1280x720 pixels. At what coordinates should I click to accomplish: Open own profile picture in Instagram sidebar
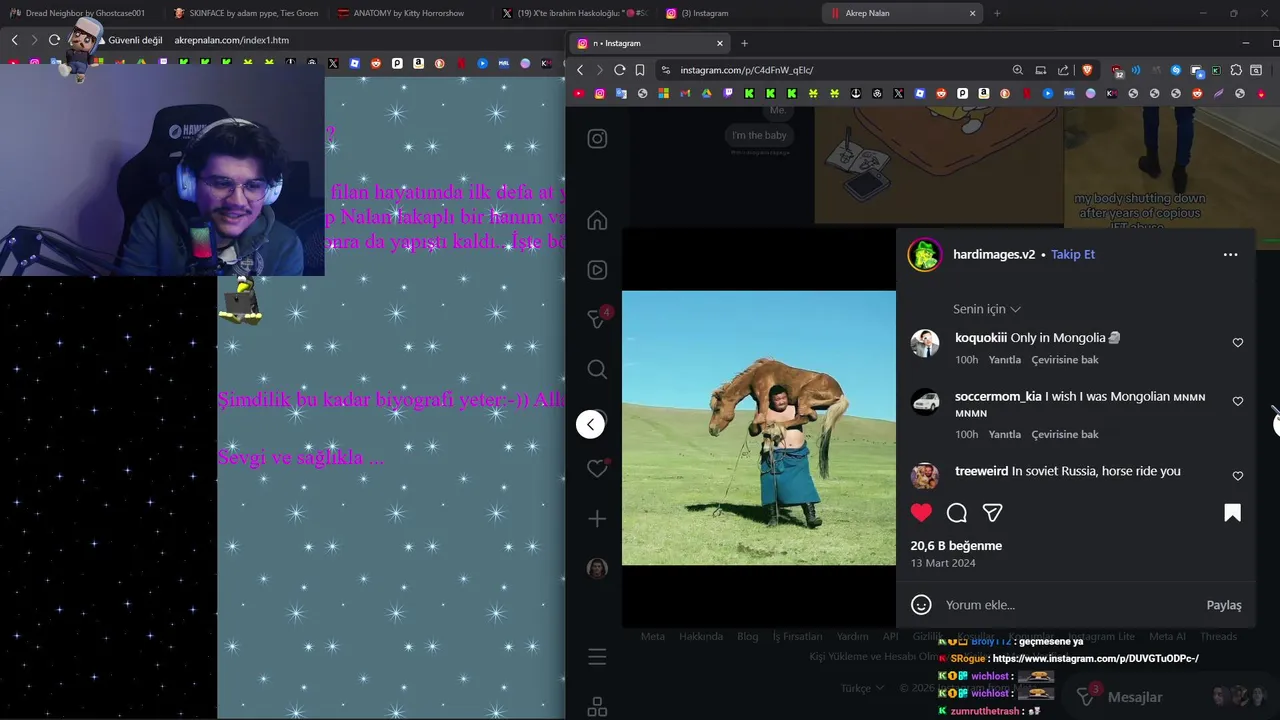(x=597, y=568)
